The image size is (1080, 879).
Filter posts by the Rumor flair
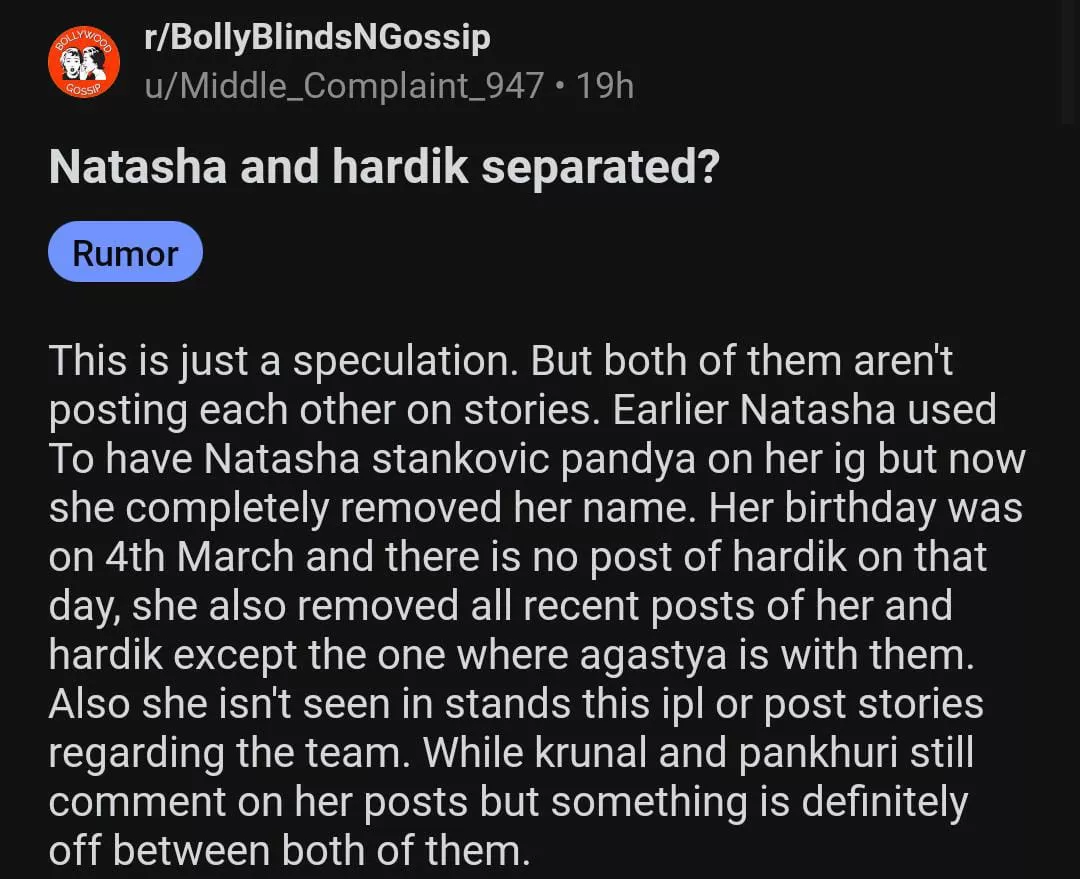125,252
